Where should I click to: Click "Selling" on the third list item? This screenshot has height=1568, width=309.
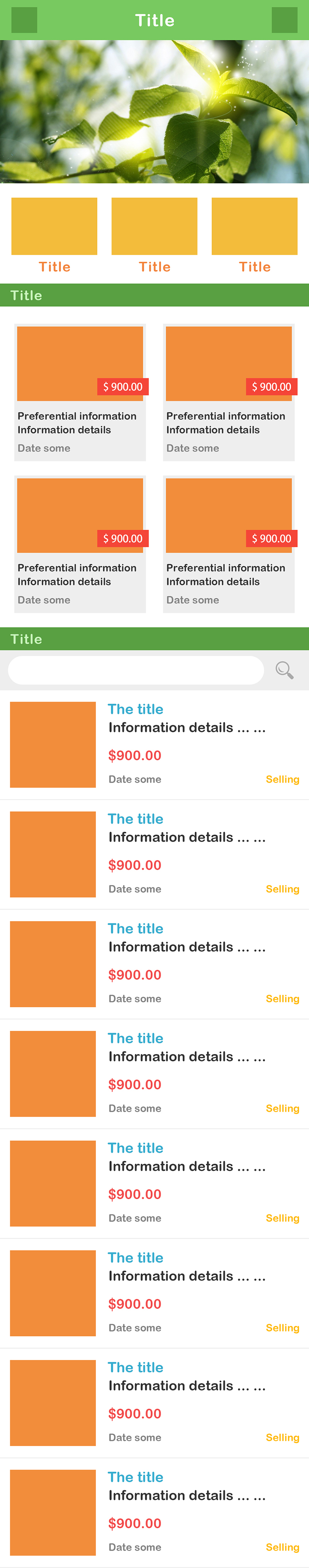282,998
